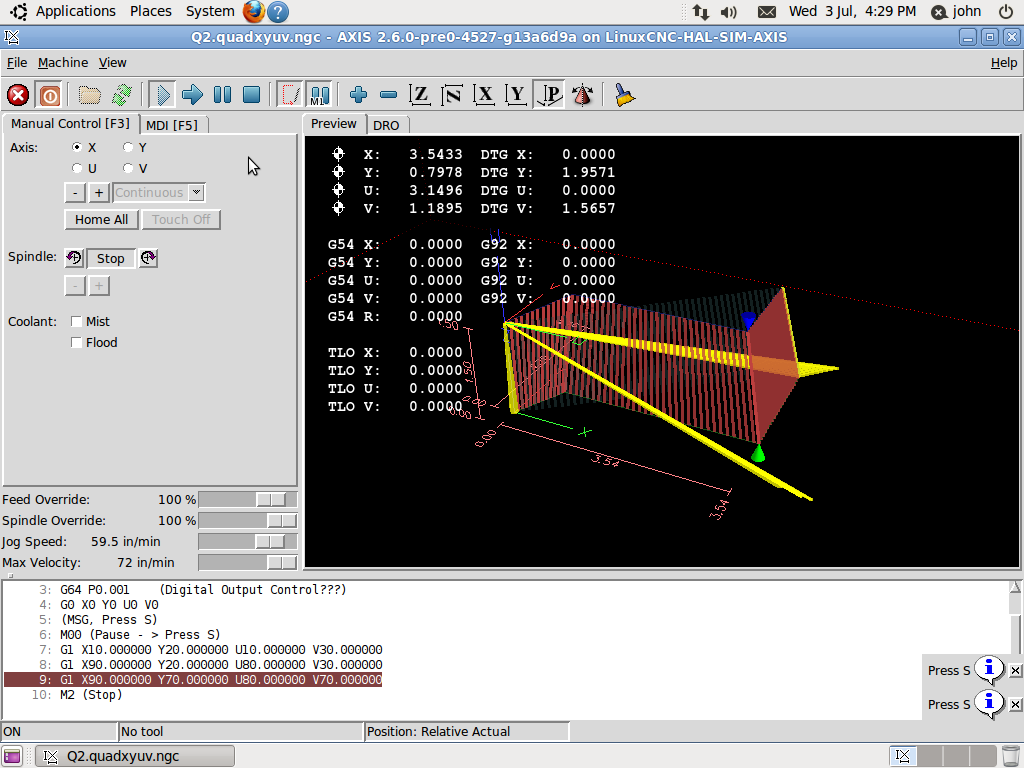This screenshot has width=1024, height=768.
Task: Open the help icon in top panel
Action: [278, 12]
